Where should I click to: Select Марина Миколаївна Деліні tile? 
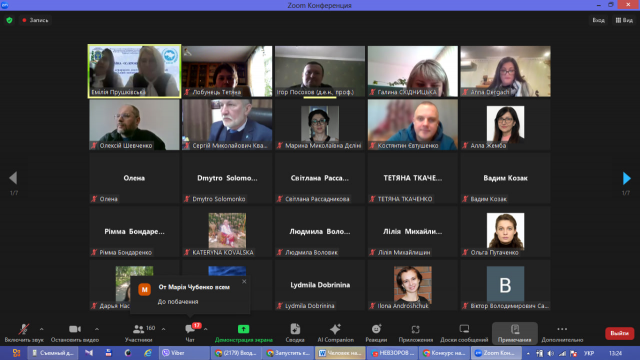tap(320, 124)
